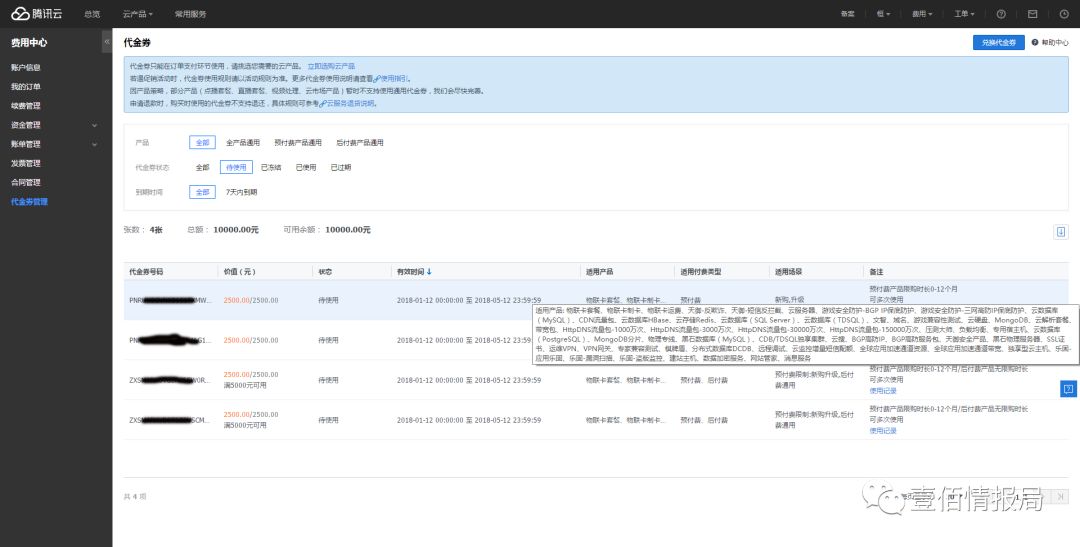Select 全部 in the 产品 filter
1080x547 pixels.
pyautogui.click(x=202, y=143)
